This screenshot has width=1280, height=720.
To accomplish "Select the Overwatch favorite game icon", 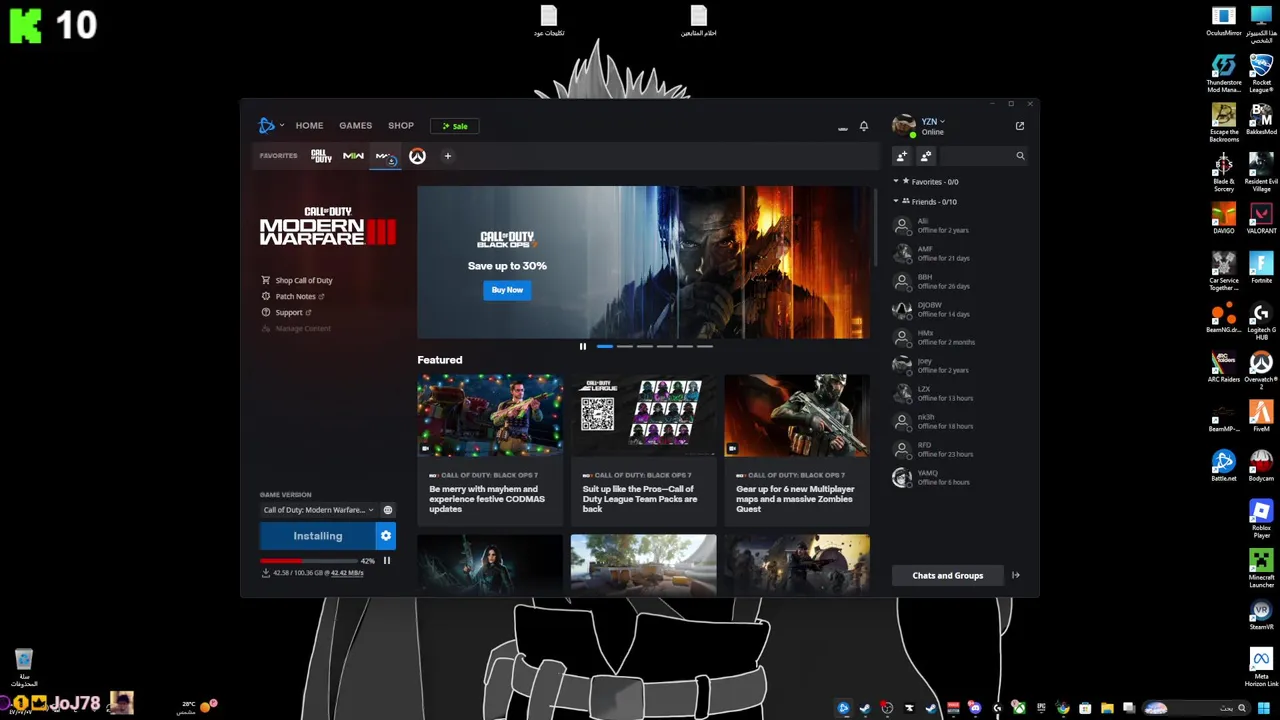I will tap(417, 156).
